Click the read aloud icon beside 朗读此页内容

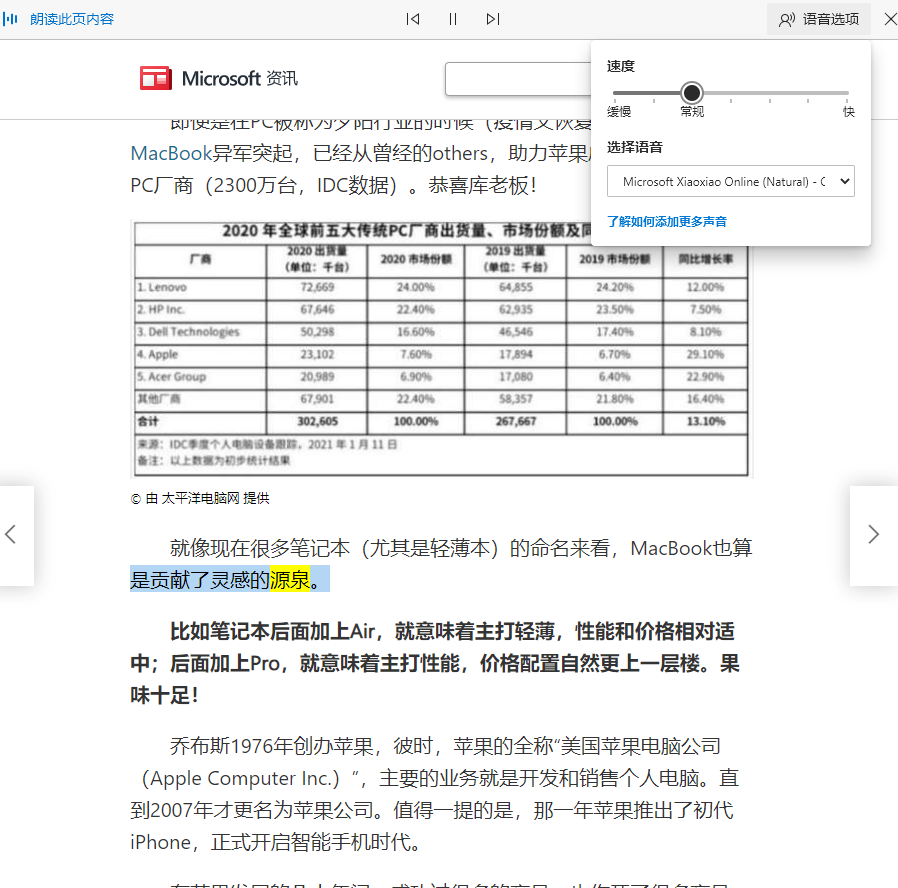(x=11, y=19)
